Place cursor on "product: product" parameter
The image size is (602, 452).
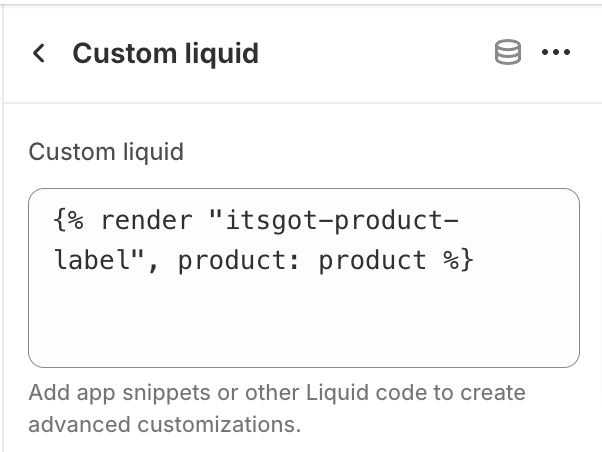pos(302,261)
